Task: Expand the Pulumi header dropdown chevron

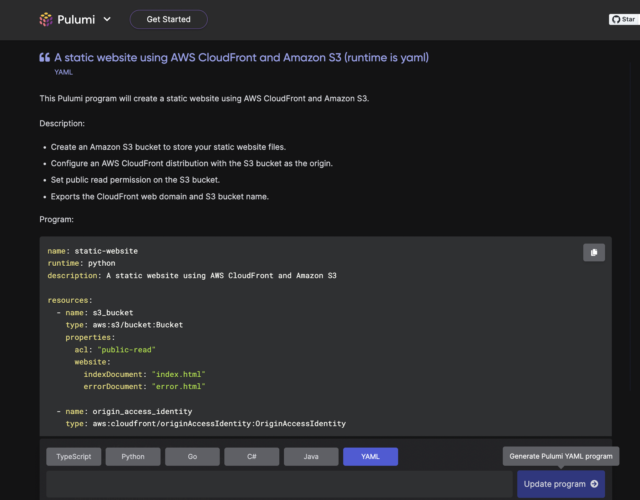Action: pos(107,19)
